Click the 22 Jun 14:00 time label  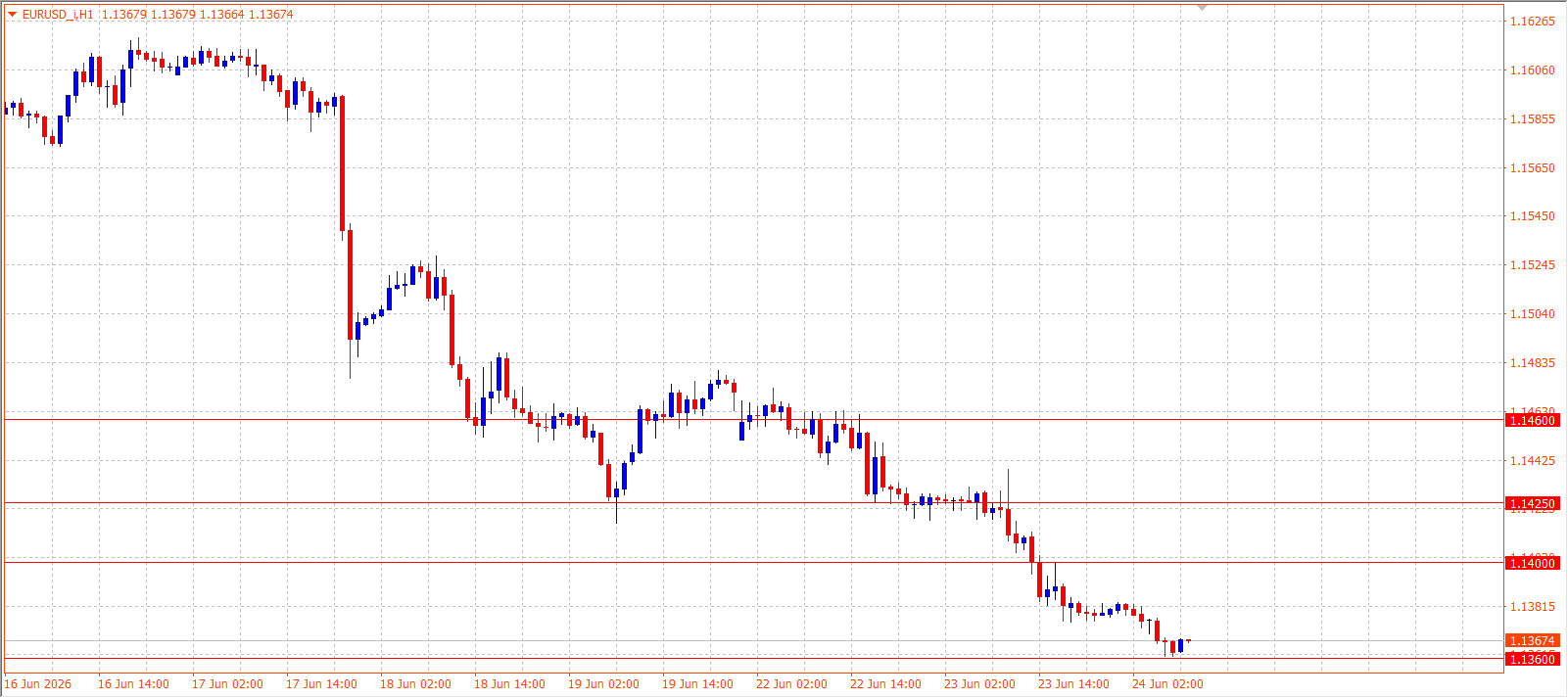coord(885,684)
